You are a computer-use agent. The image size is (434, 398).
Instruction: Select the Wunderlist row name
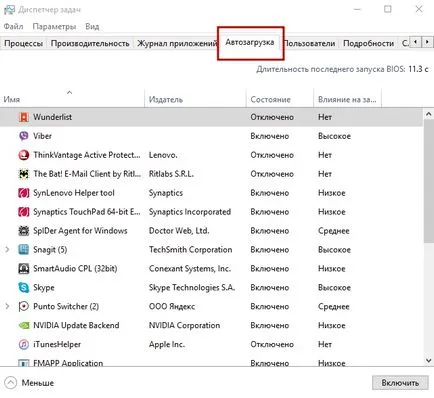point(52,117)
